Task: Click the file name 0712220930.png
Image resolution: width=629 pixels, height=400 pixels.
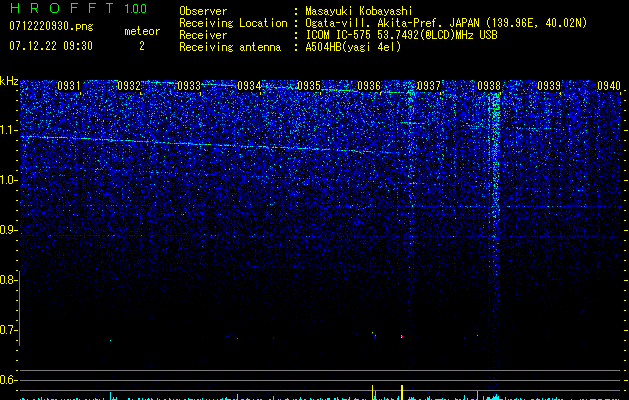Action: [51, 26]
